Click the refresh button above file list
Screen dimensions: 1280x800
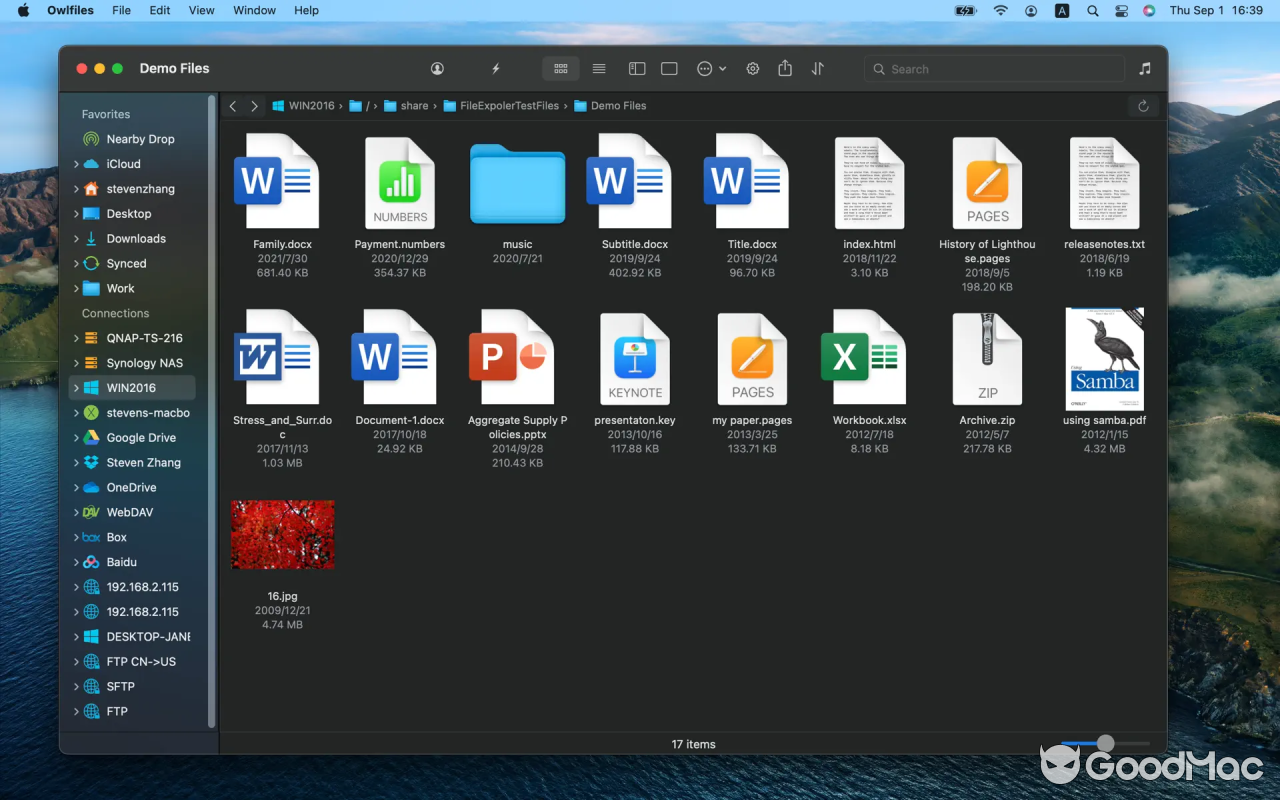pyautogui.click(x=1144, y=105)
